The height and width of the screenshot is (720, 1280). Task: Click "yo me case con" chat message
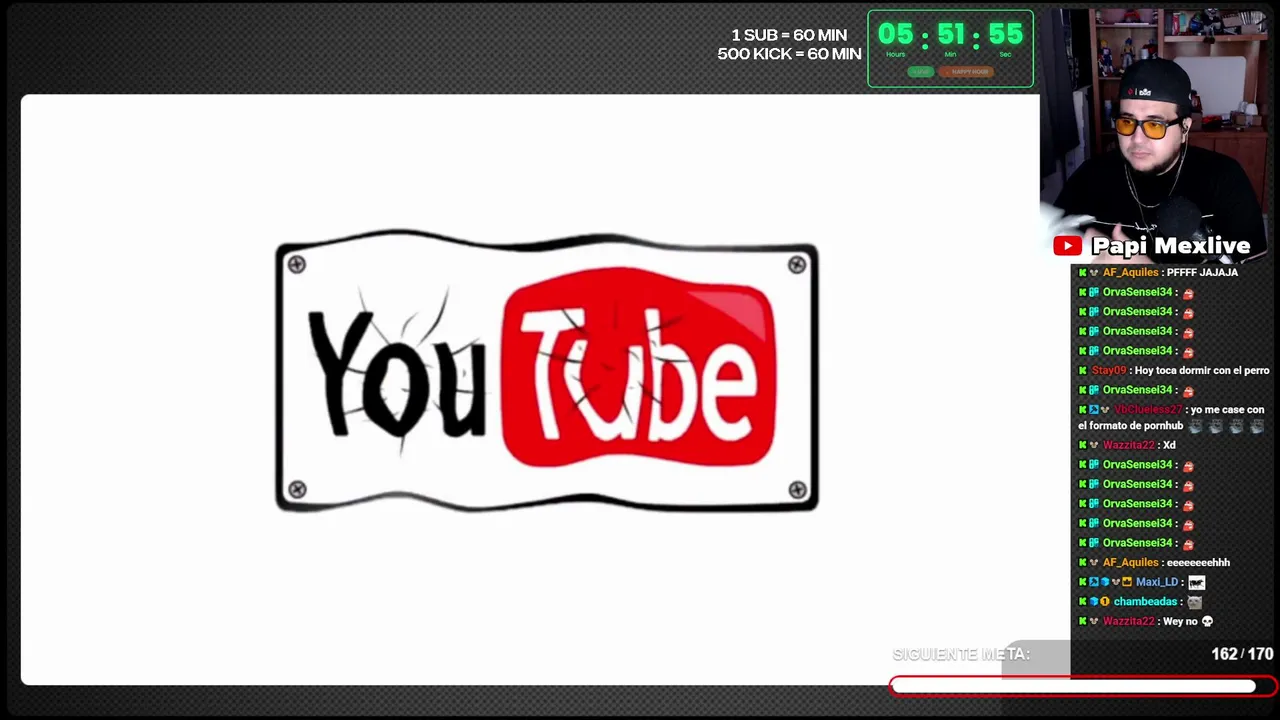tap(1227, 410)
